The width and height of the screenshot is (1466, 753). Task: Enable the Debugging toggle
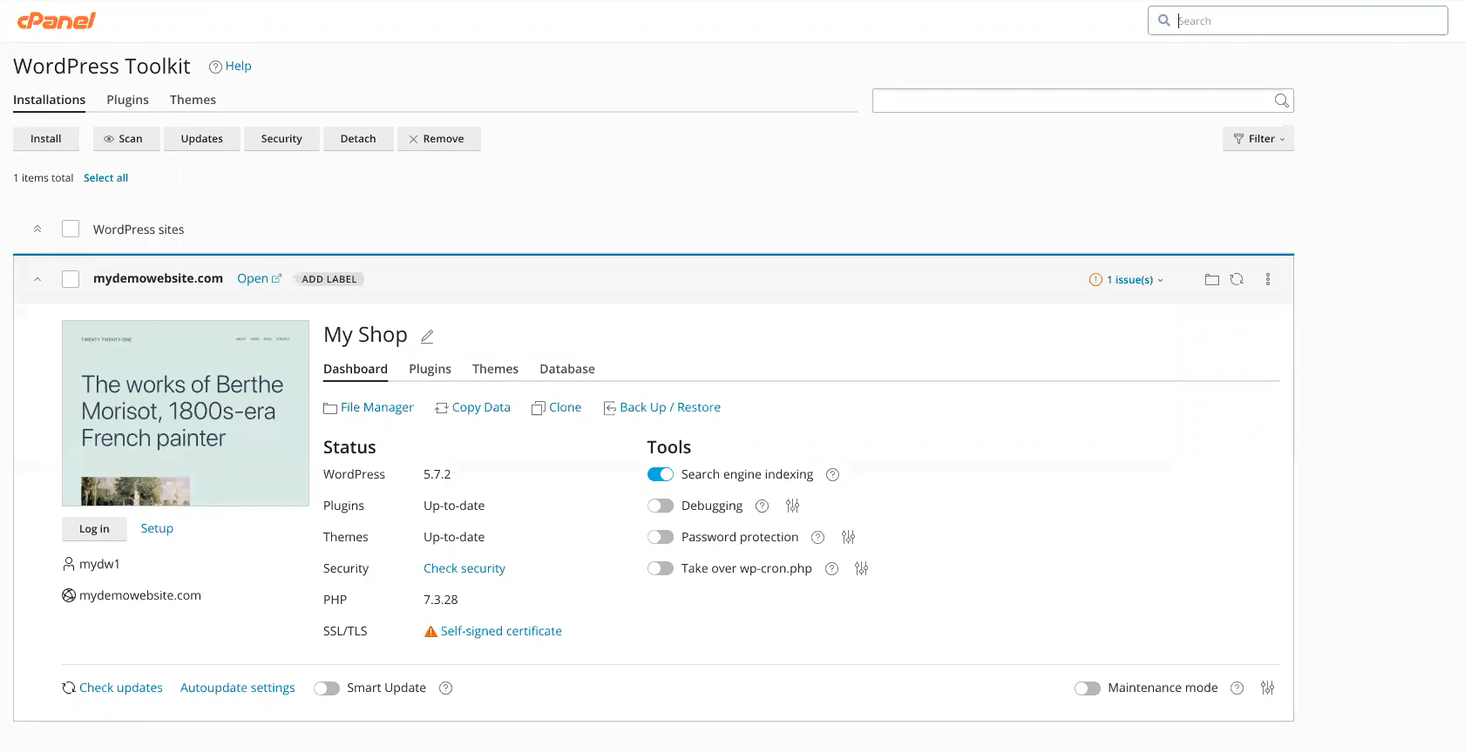click(x=660, y=506)
